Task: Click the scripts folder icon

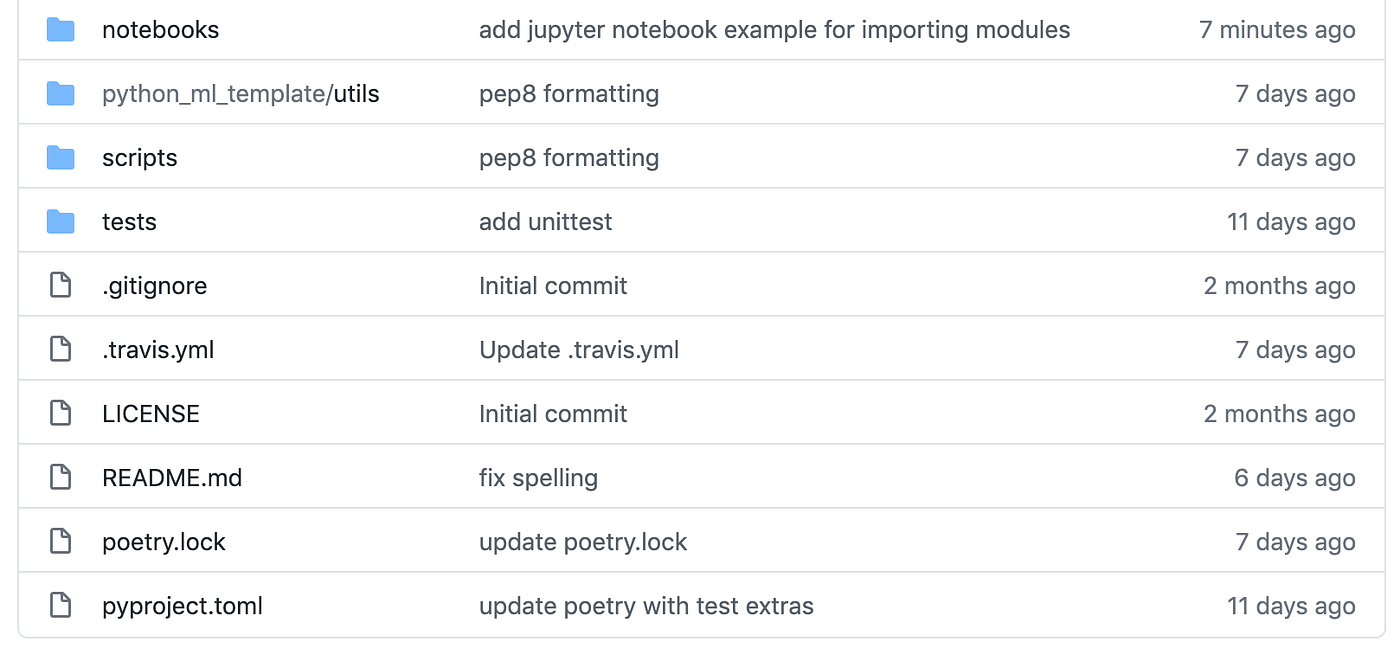Action: tap(60, 157)
